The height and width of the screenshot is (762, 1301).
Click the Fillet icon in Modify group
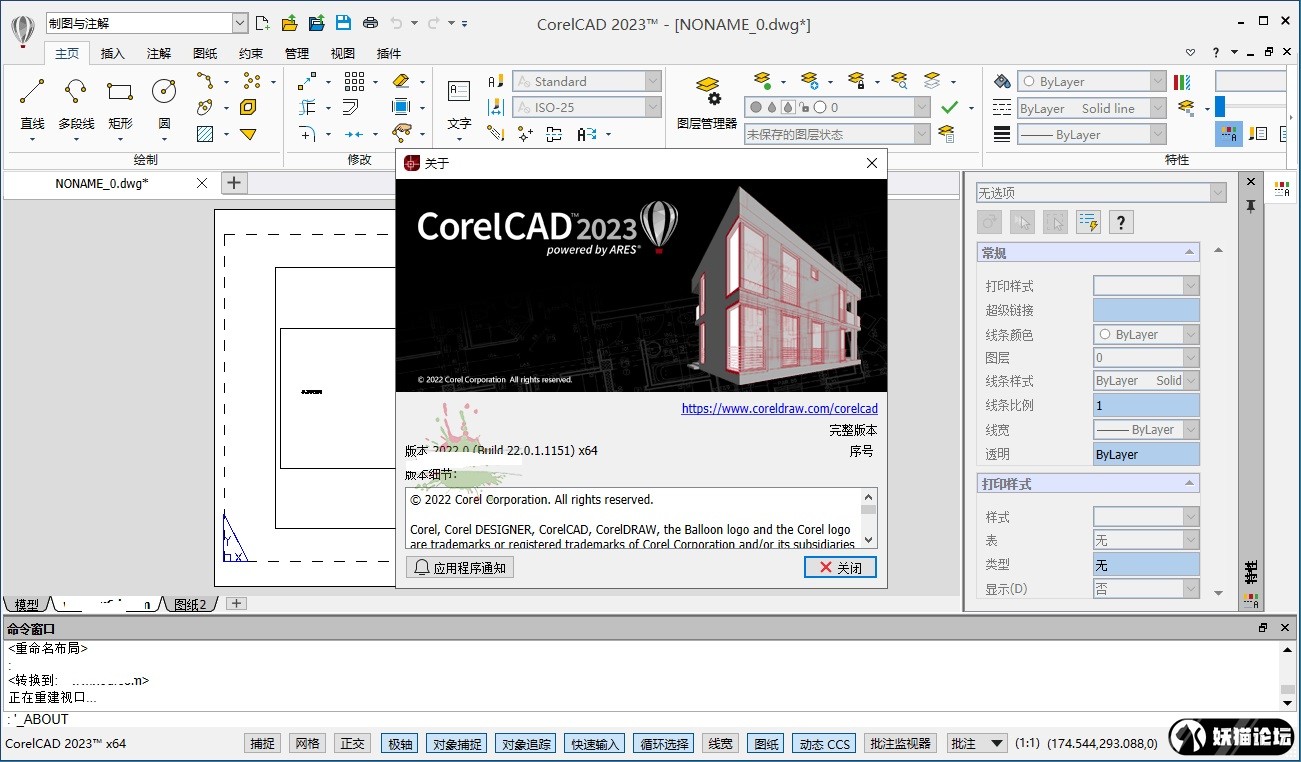308,134
